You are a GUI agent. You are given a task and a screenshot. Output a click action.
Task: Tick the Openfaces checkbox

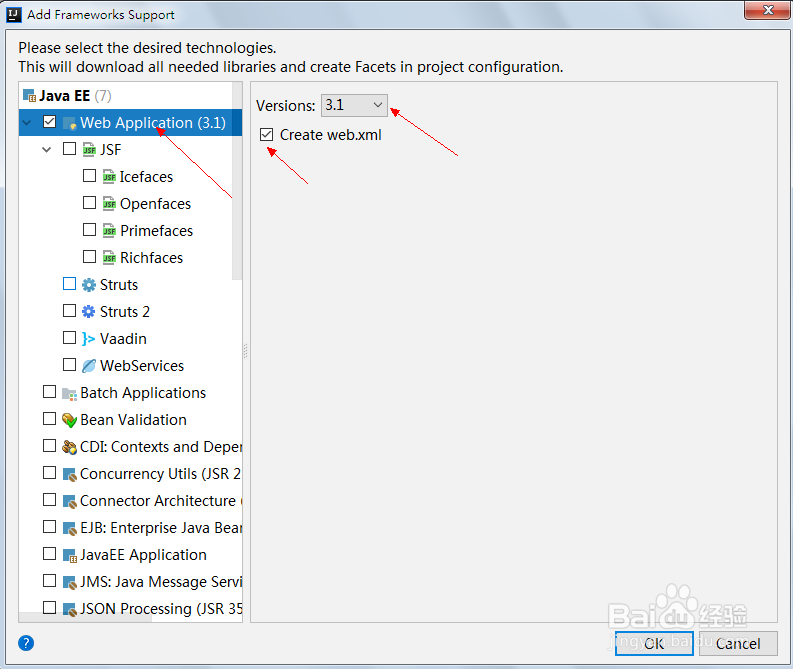coord(90,203)
